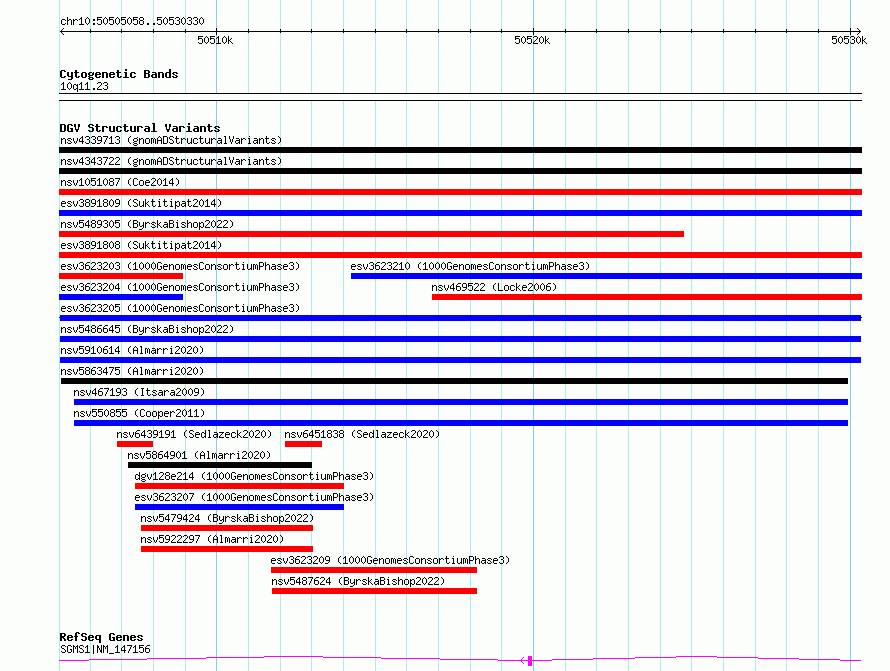This screenshot has width=890, height=671.
Task: Click the nsv5489305 (ByrskaBishop2022) label
Action: (147, 224)
